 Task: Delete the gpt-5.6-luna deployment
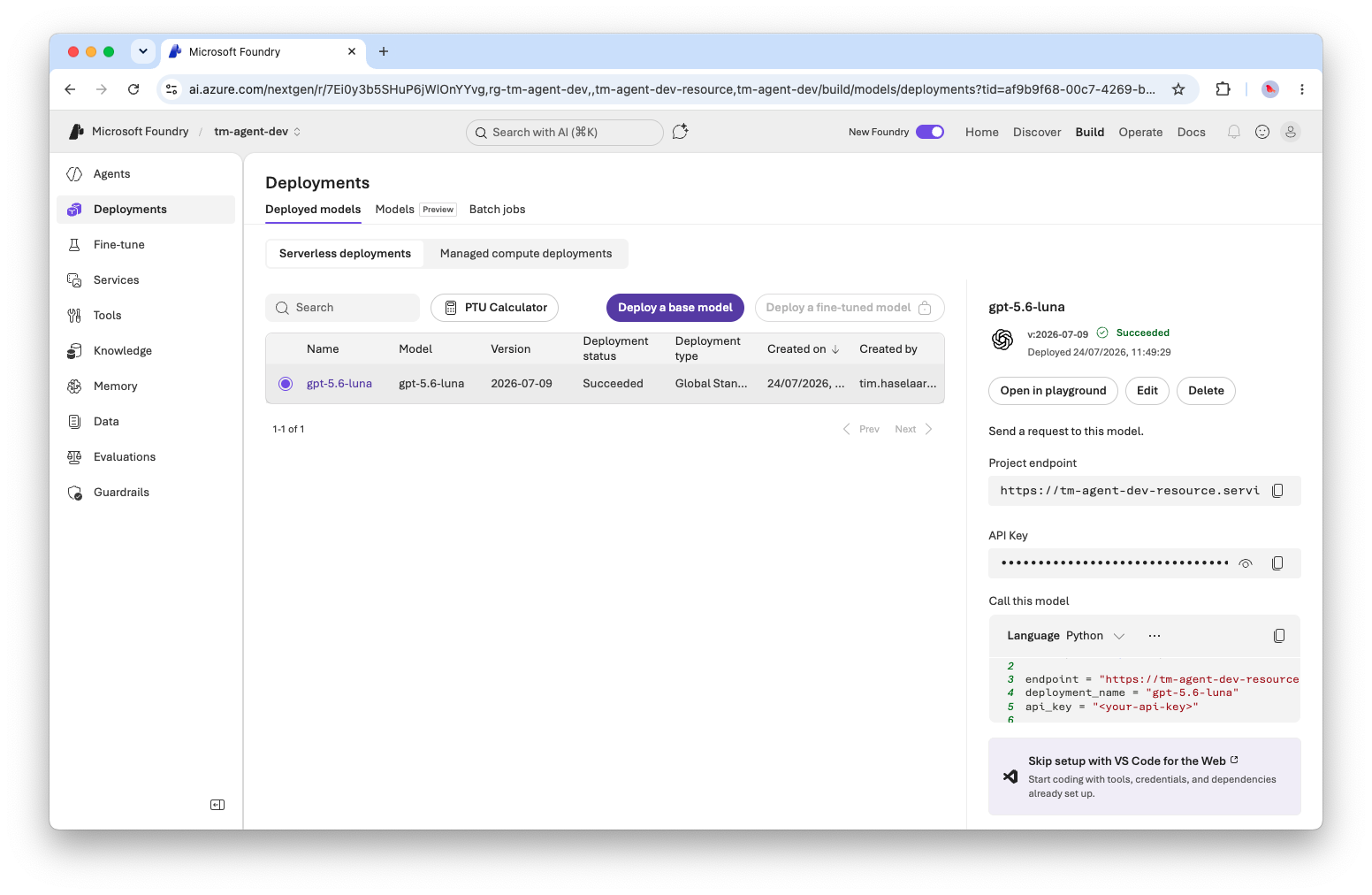coord(1206,391)
